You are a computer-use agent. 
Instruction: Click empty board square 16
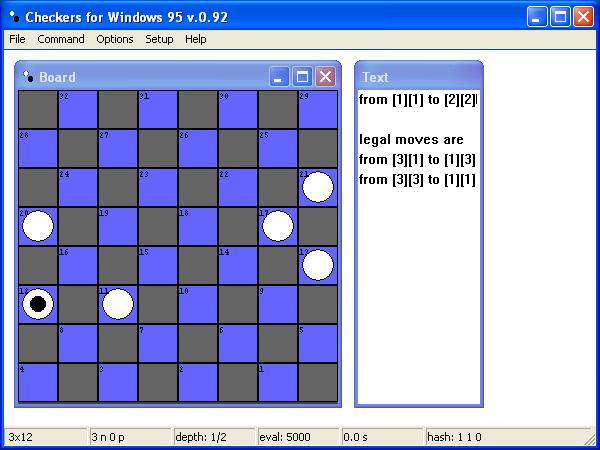(x=78, y=266)
